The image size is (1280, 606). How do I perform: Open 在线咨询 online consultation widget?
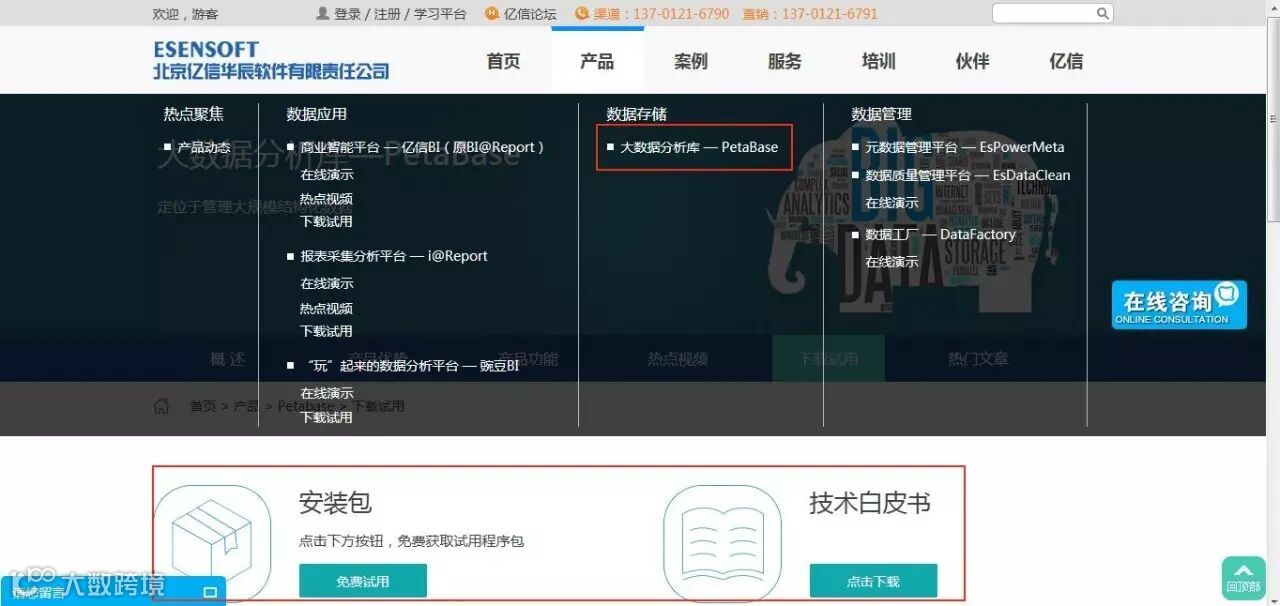(1179, 304)
